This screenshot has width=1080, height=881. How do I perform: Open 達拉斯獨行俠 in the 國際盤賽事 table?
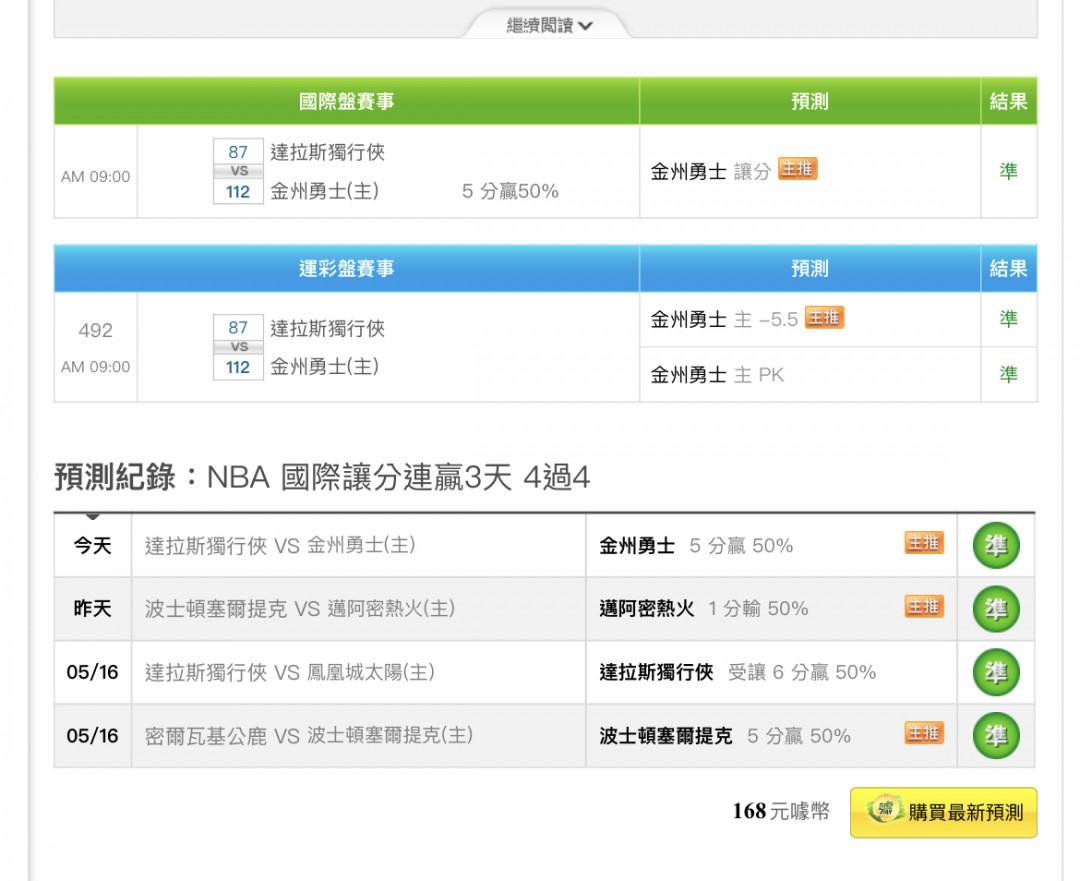[x=327, y=152]
